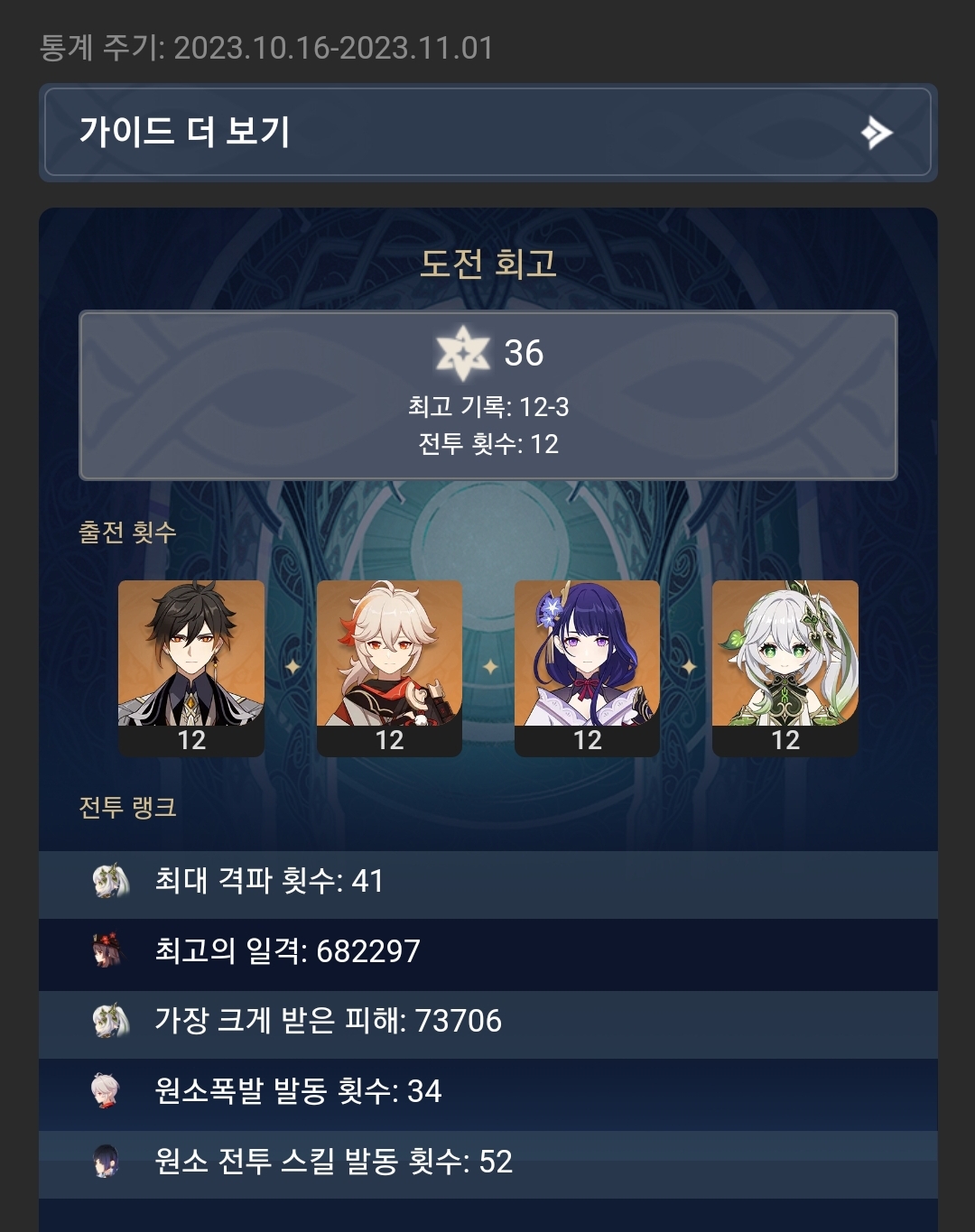Select the Zhongli character portrait
Screen dimensions: 975x1232
191,668
